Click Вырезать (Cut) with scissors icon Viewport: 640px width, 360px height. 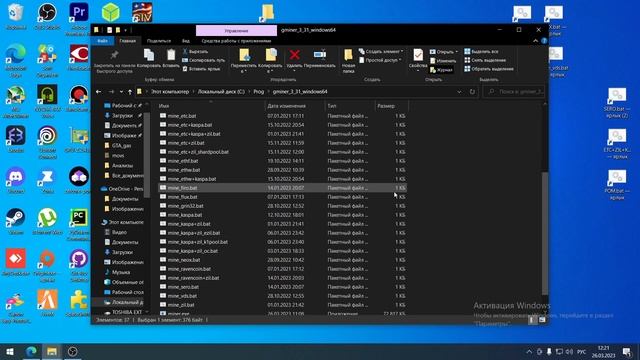pos(195,51)
